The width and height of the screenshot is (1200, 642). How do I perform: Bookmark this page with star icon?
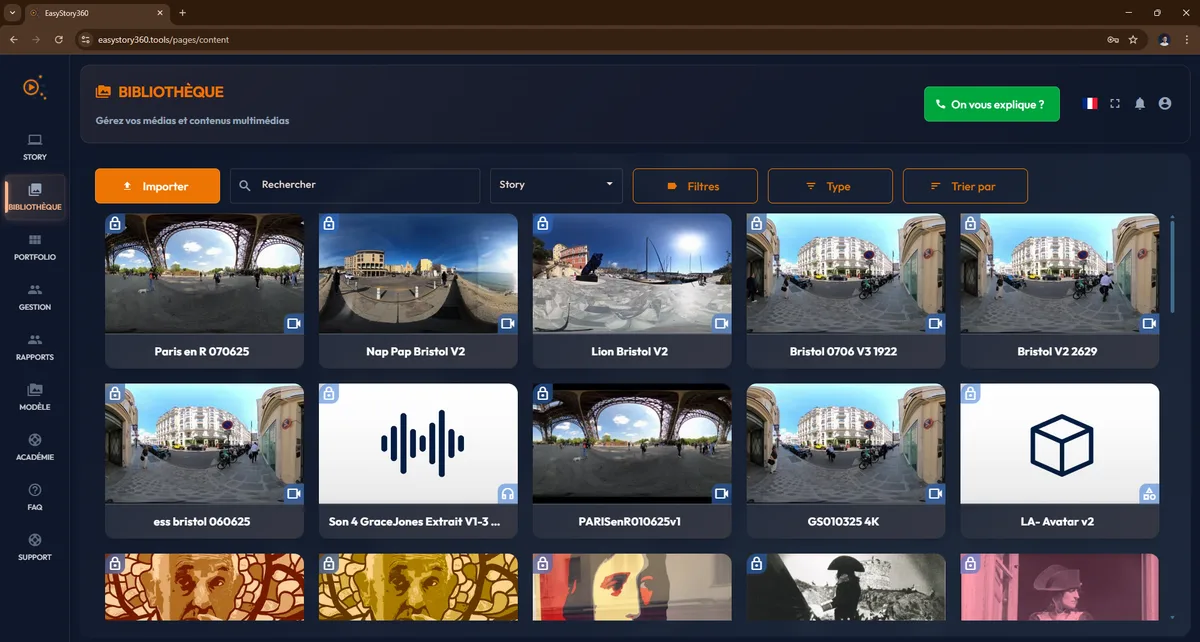(1133, 40)
